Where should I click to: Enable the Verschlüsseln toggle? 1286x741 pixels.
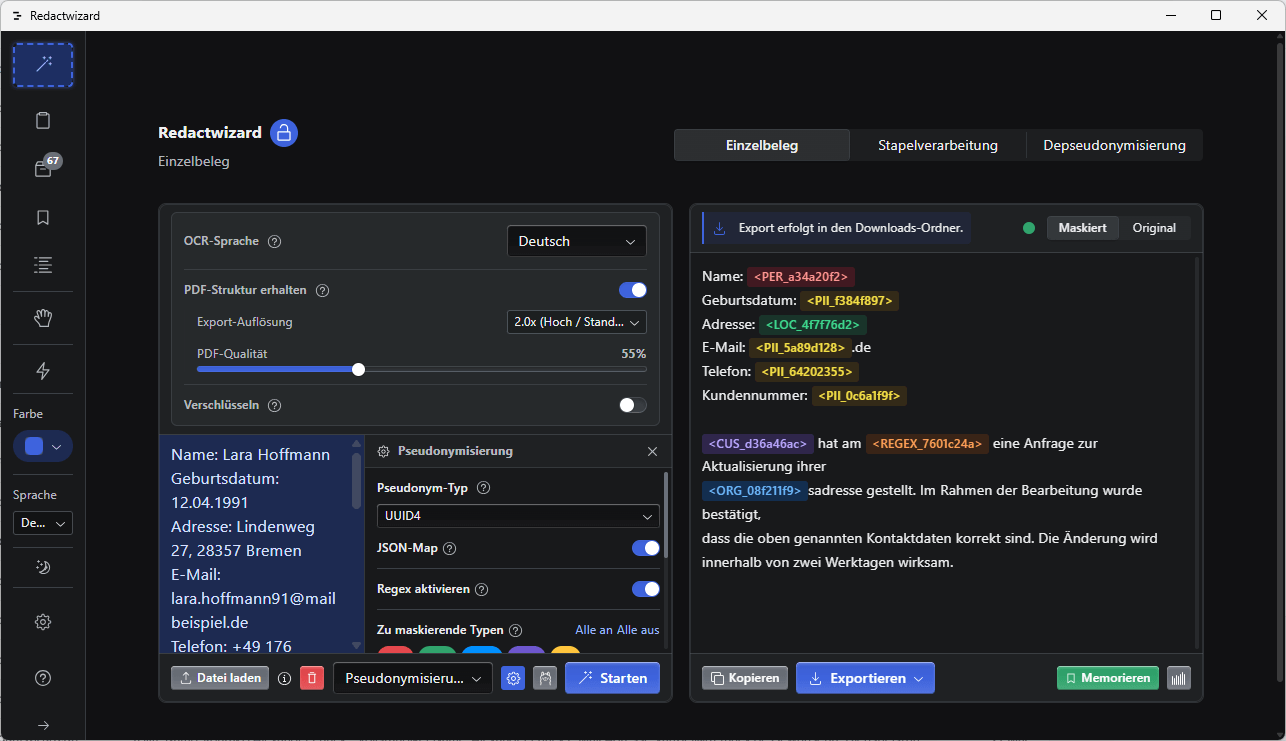coord(633,405)
